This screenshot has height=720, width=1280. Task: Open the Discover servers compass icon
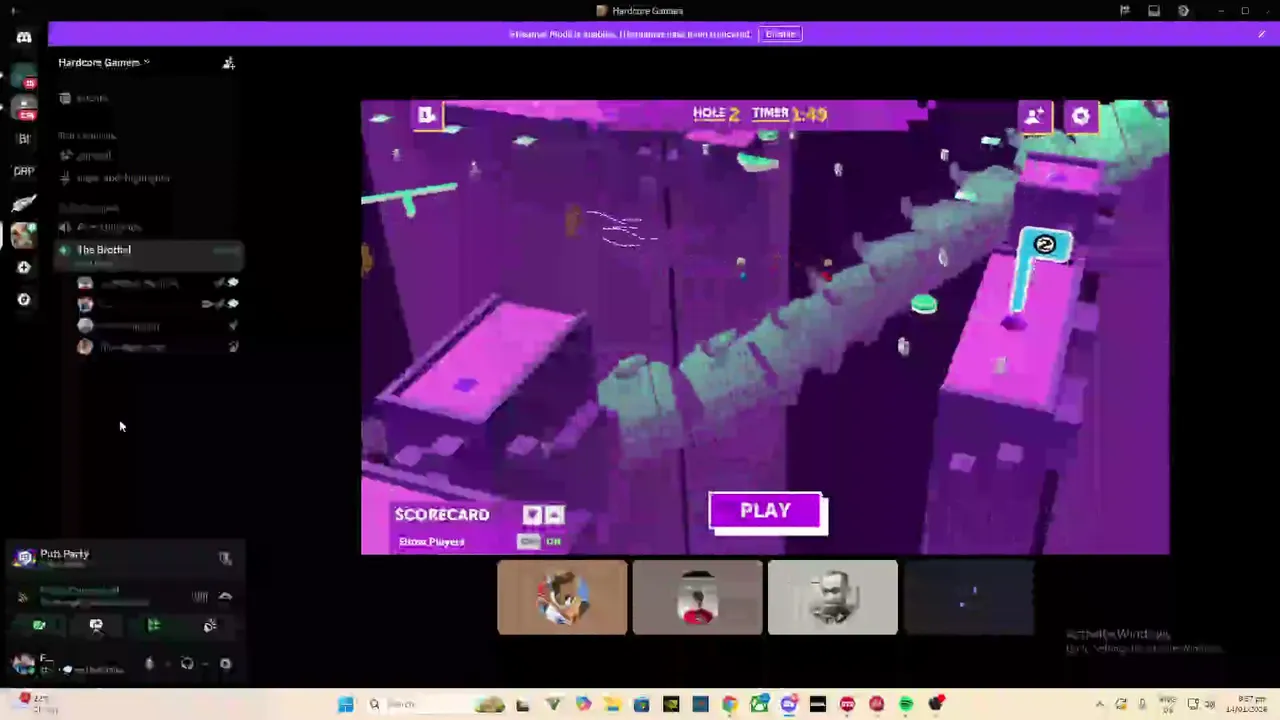pyautogui.click(x=24, y=299)
